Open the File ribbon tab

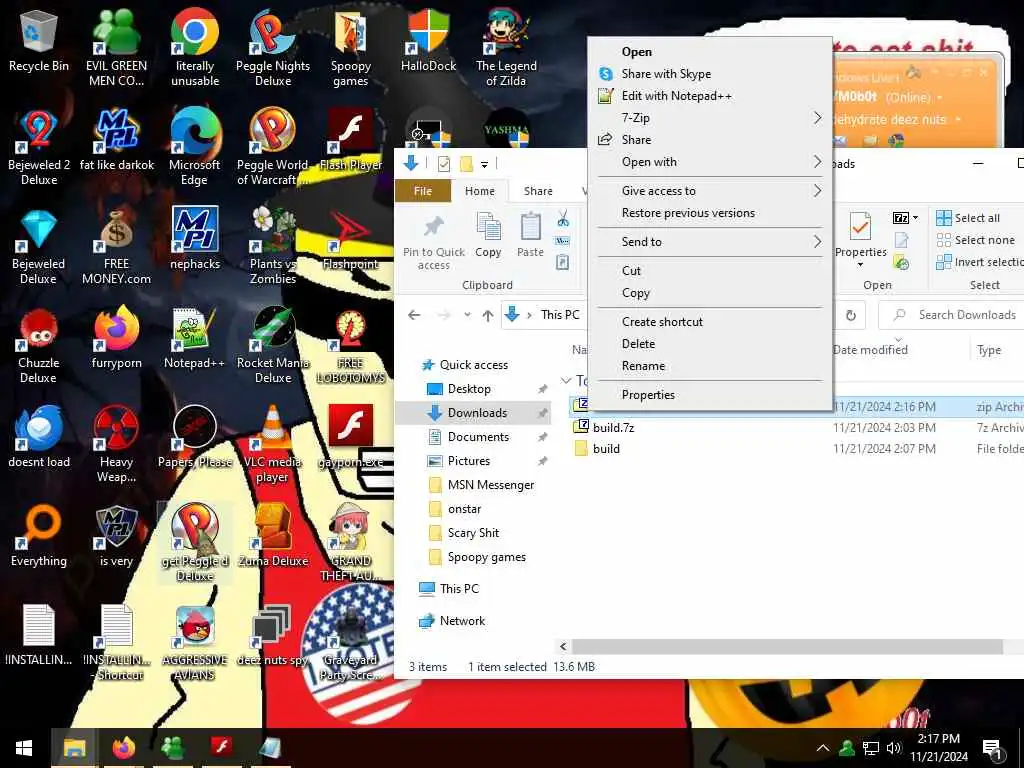click(423, 191)
